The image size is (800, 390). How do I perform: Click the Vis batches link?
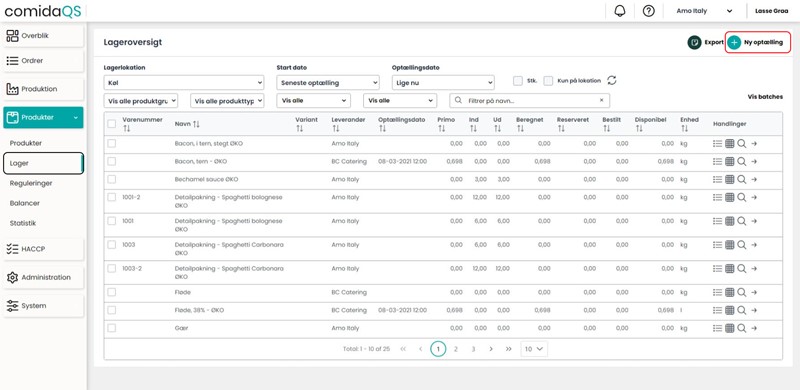click(765, 96)
